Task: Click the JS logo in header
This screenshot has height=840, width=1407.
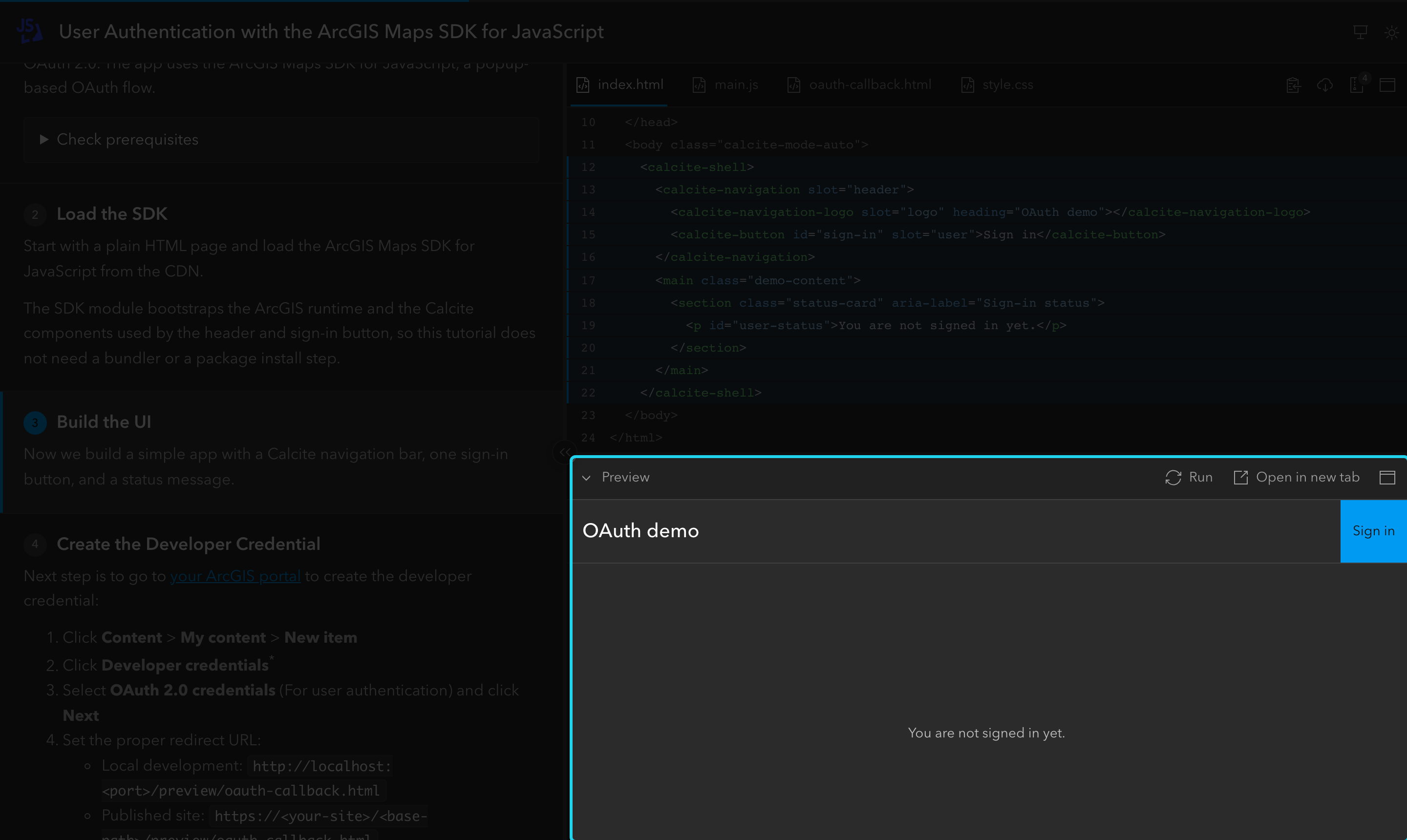Action: click(29, 31)
